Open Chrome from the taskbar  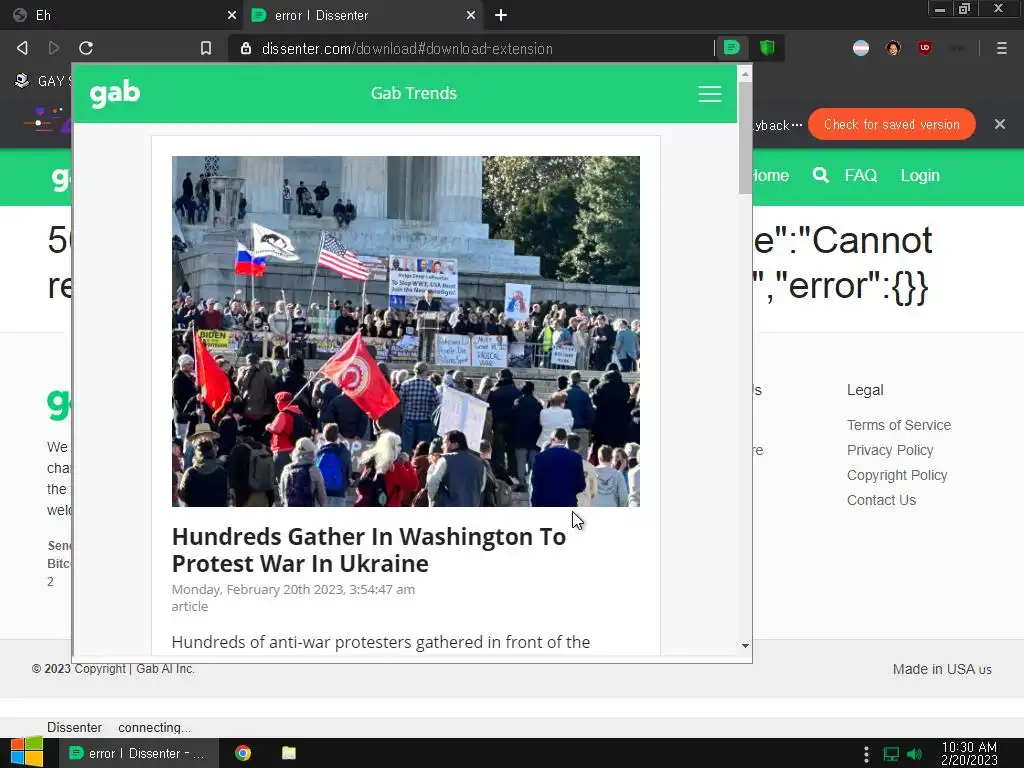tap(243, 753)
